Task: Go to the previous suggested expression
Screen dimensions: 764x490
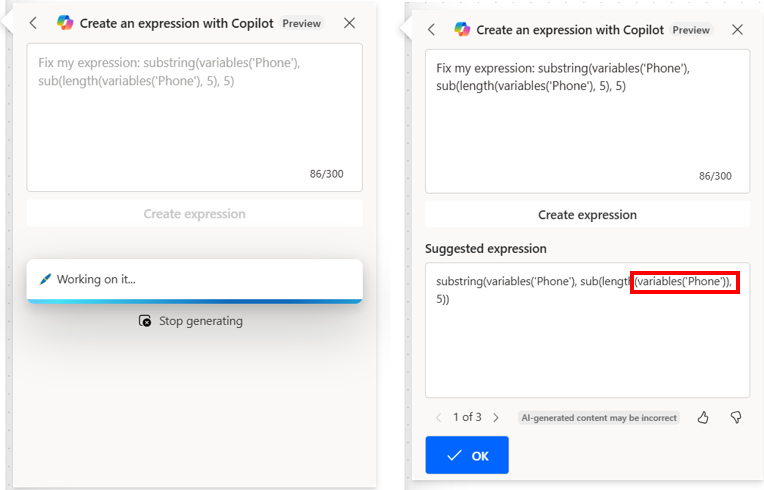Action: click(x=438, y=417)
